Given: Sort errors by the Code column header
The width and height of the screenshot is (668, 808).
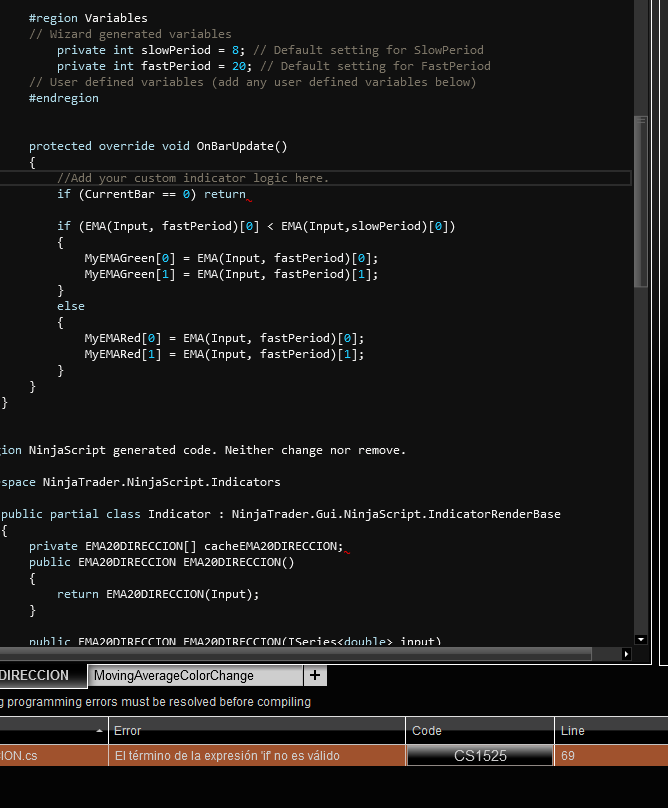Looking at the screenshot, I should click(x=479, y=731).
